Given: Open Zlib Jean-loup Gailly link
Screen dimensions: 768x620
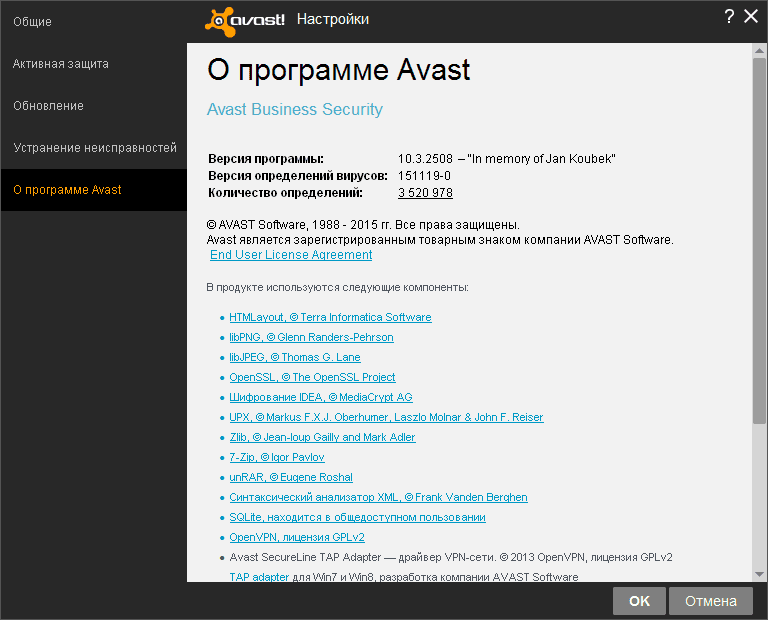Looking at the screenshot, I should [322, 437].
